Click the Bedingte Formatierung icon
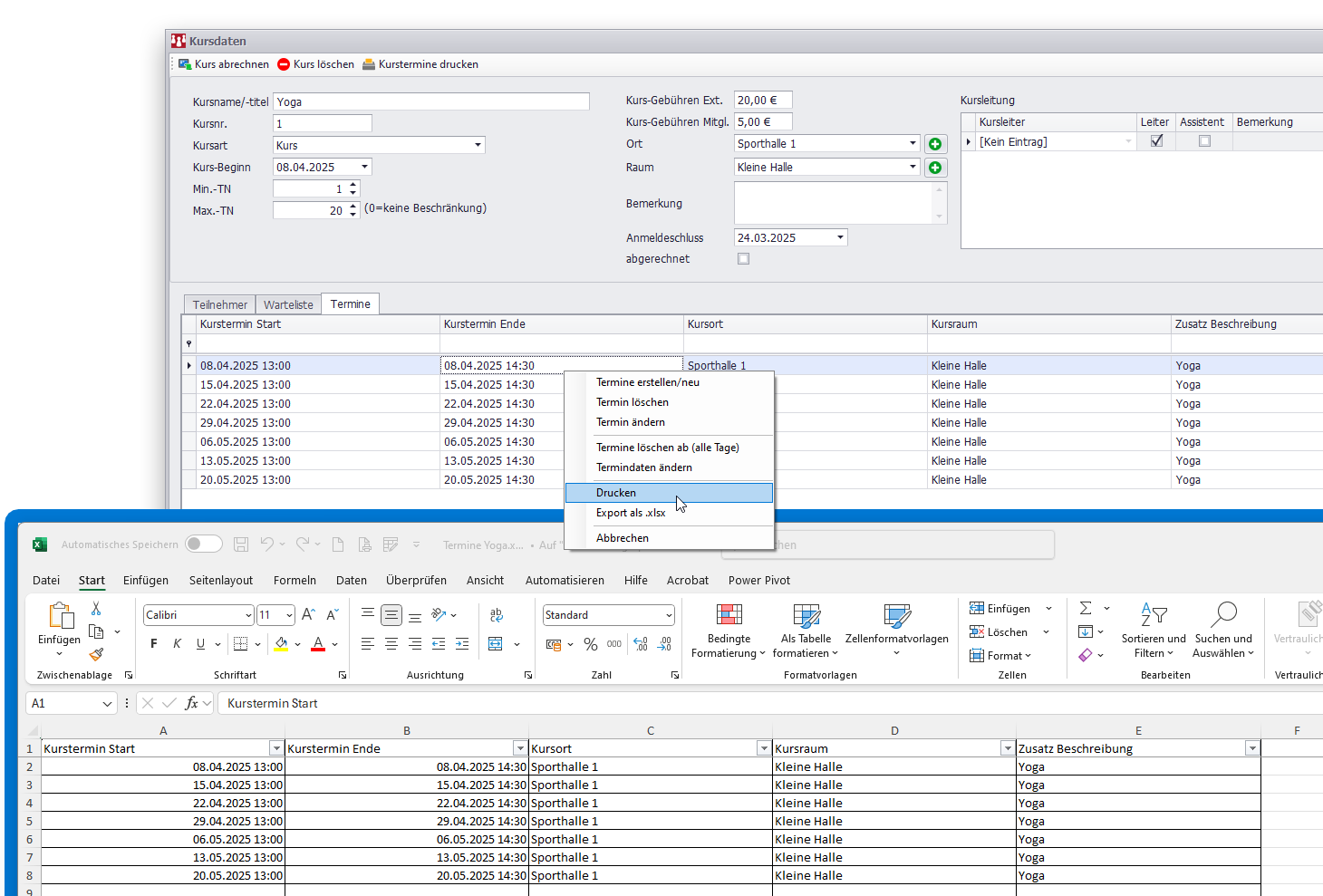 coord(729,615)
